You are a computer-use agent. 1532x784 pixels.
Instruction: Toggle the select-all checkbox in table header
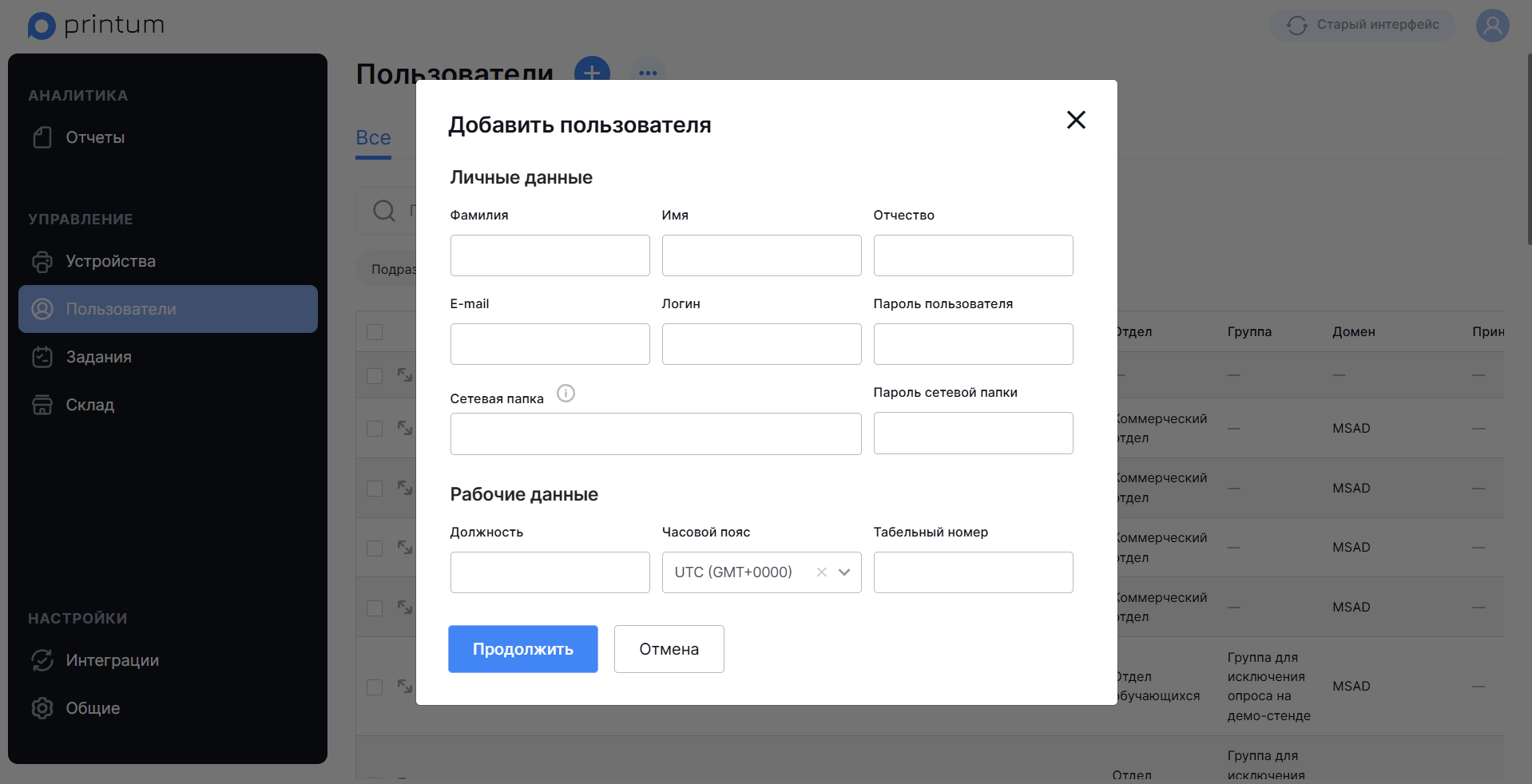375,332
